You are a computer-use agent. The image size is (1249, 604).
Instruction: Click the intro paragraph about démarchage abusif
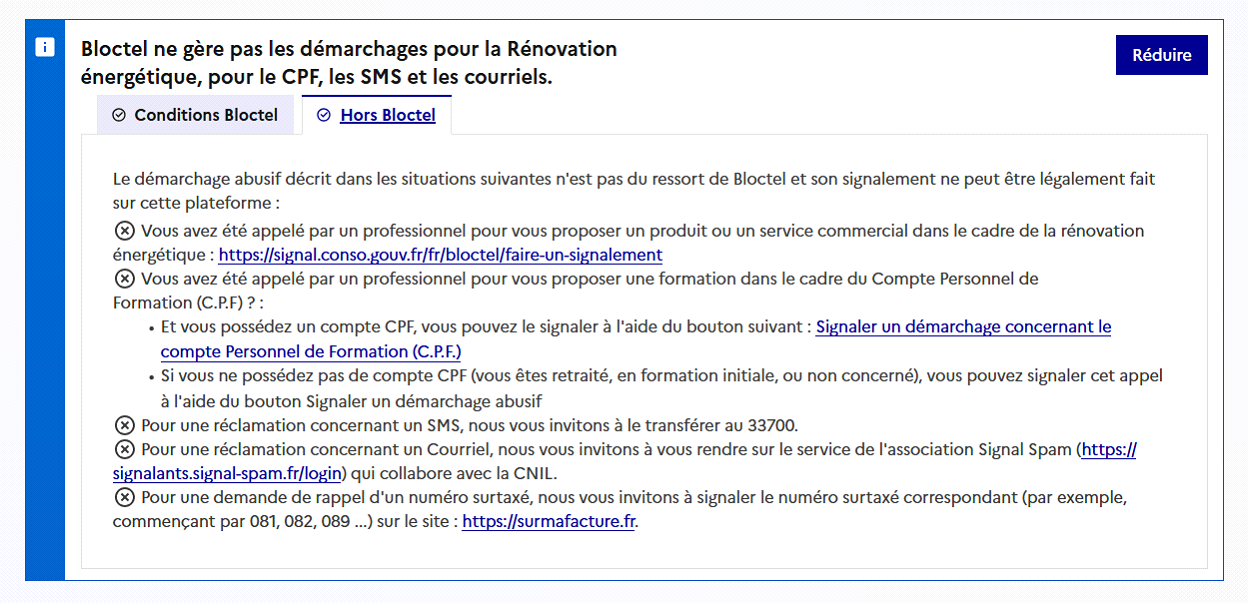tap(633, 180)
